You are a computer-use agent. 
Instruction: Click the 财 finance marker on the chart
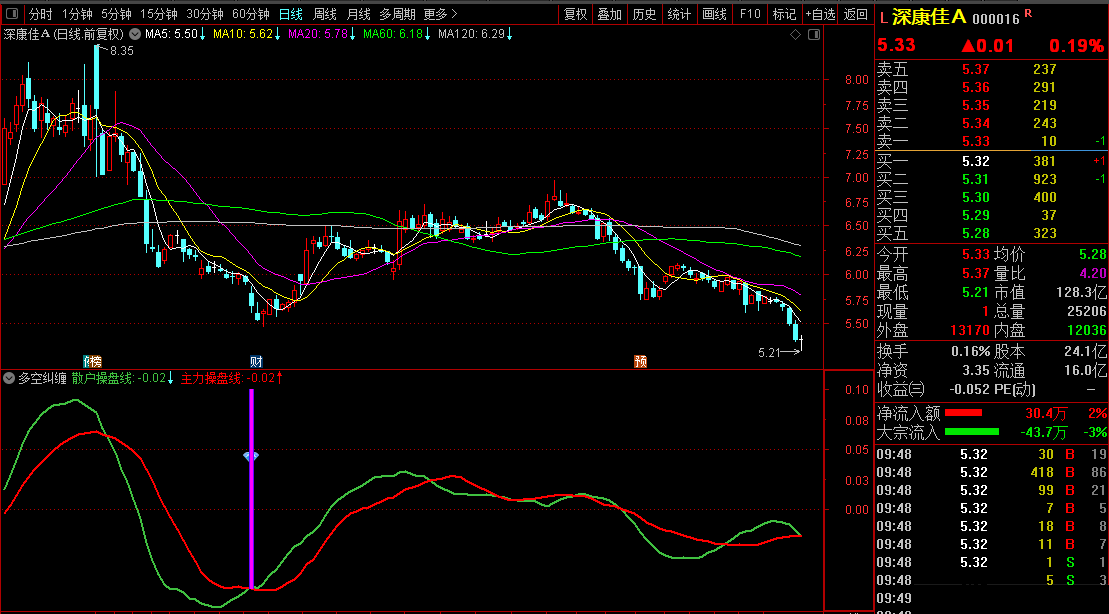coord(256,361)
